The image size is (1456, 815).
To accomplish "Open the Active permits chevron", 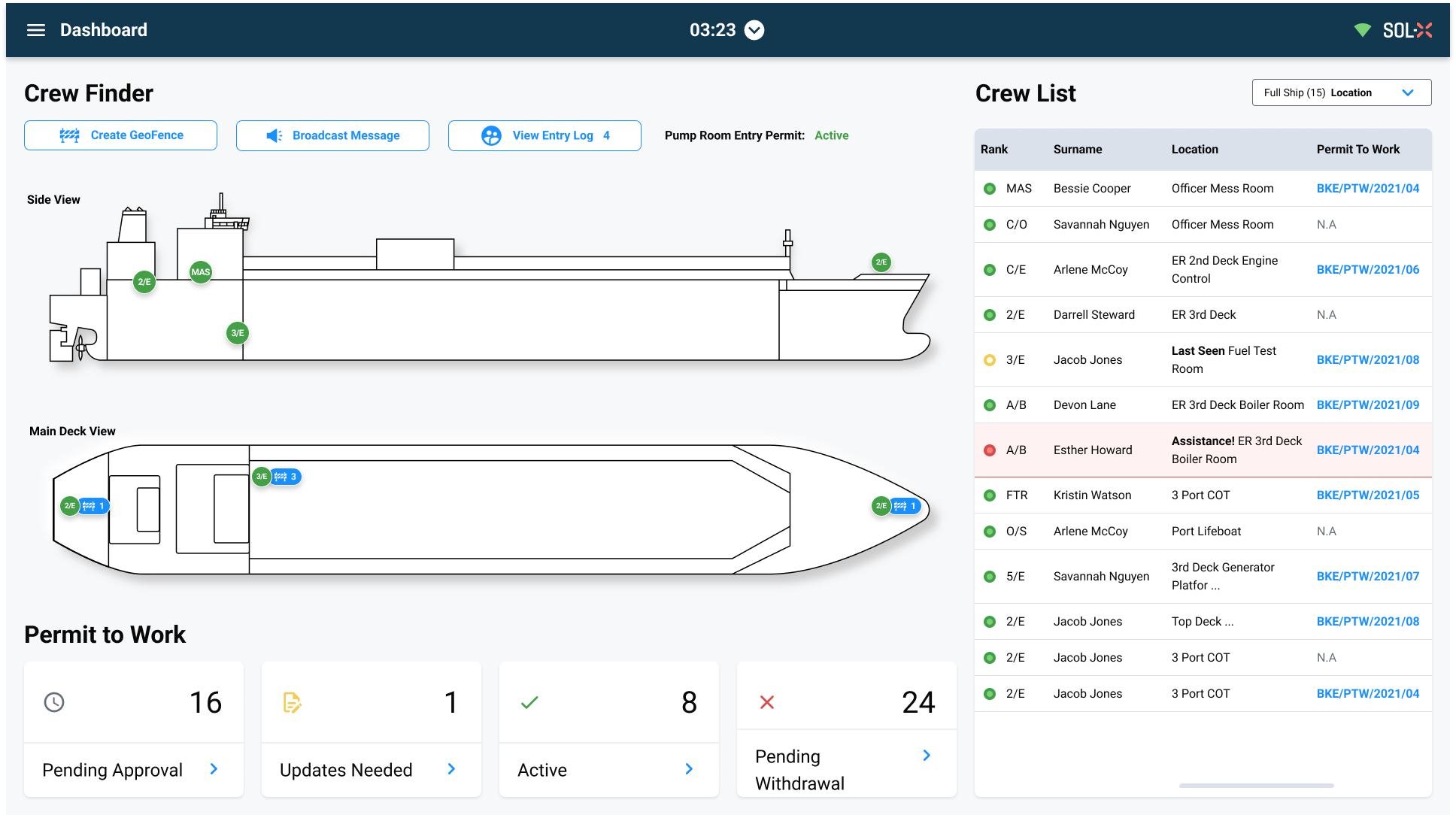I will tap(689, 769).
